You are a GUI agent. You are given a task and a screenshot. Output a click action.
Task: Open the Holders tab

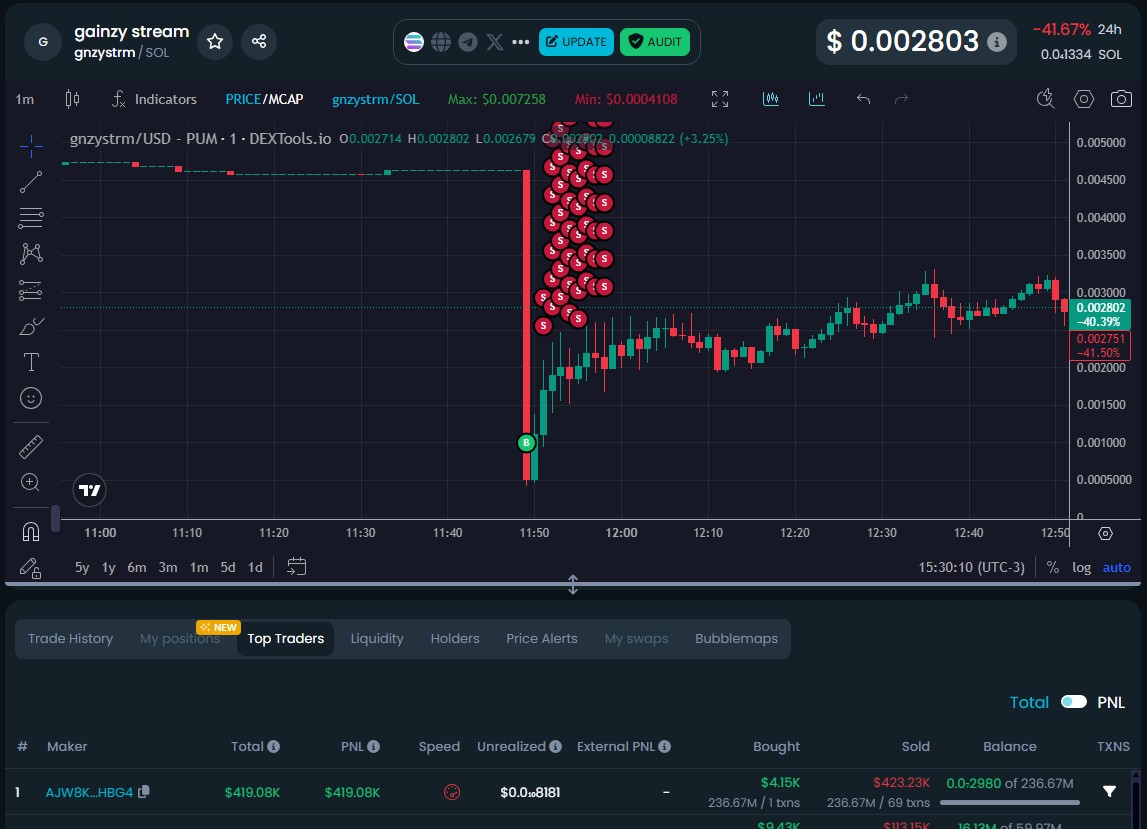tap(455, 639)
